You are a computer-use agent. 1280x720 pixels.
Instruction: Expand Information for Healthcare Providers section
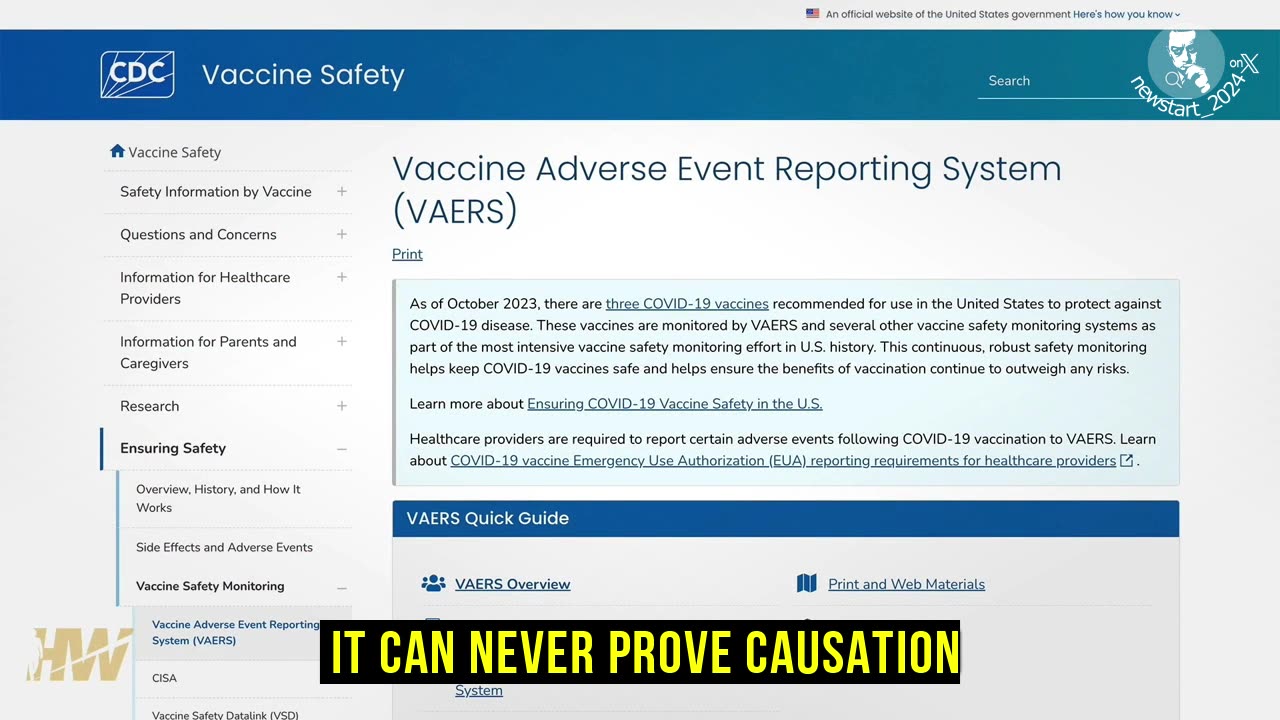point(342,277)
